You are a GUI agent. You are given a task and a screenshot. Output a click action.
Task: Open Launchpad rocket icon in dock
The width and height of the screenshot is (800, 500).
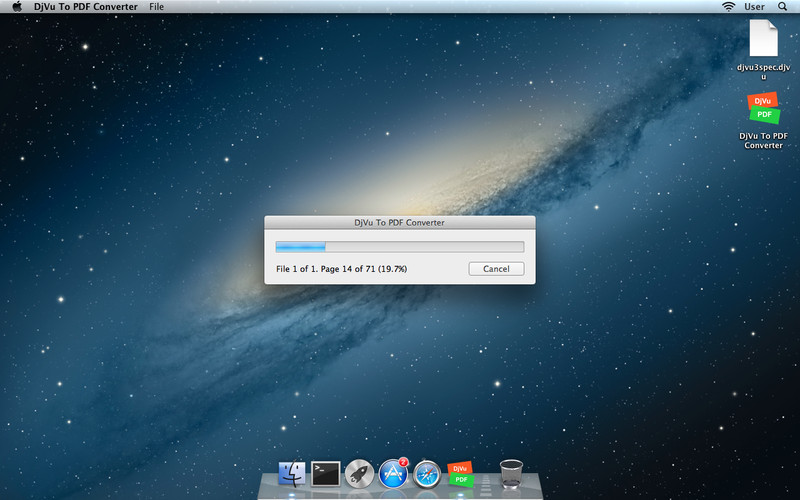tap(359, 473)
